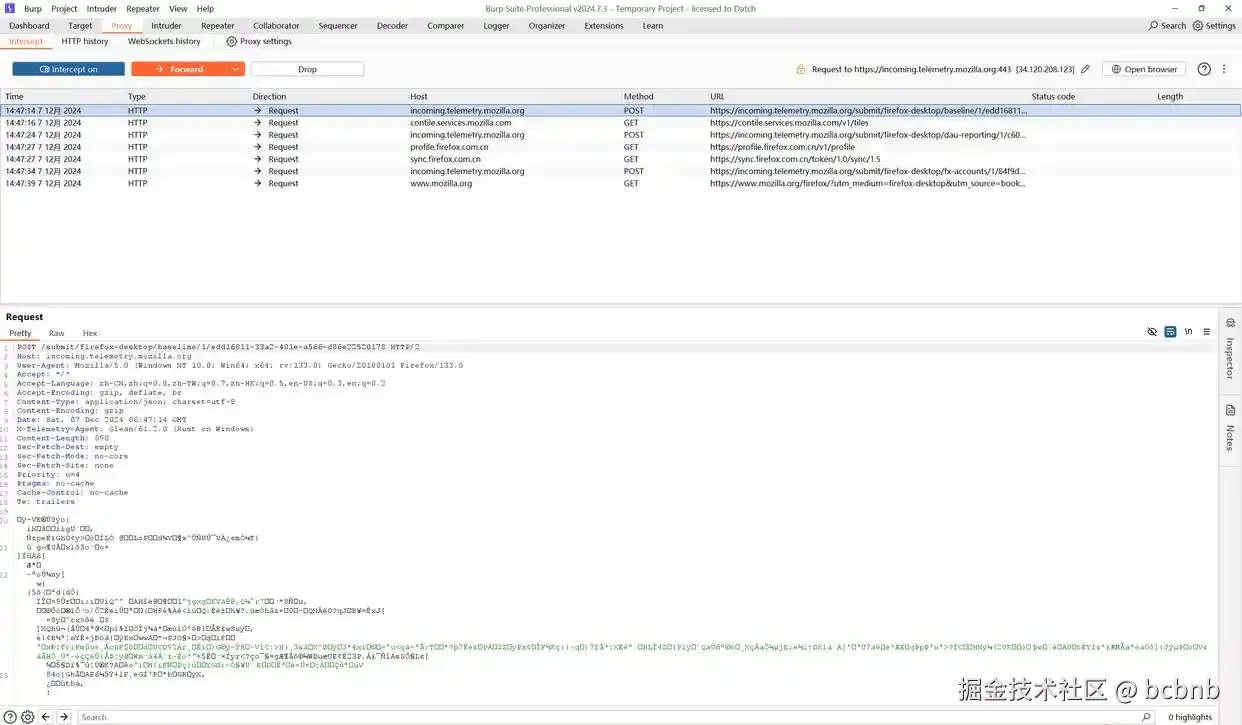This screenshot has width=1242, height=725.
Task: Toggle show newline characters \n icon
Action: pyautogui.click(x=1188, y=332)
